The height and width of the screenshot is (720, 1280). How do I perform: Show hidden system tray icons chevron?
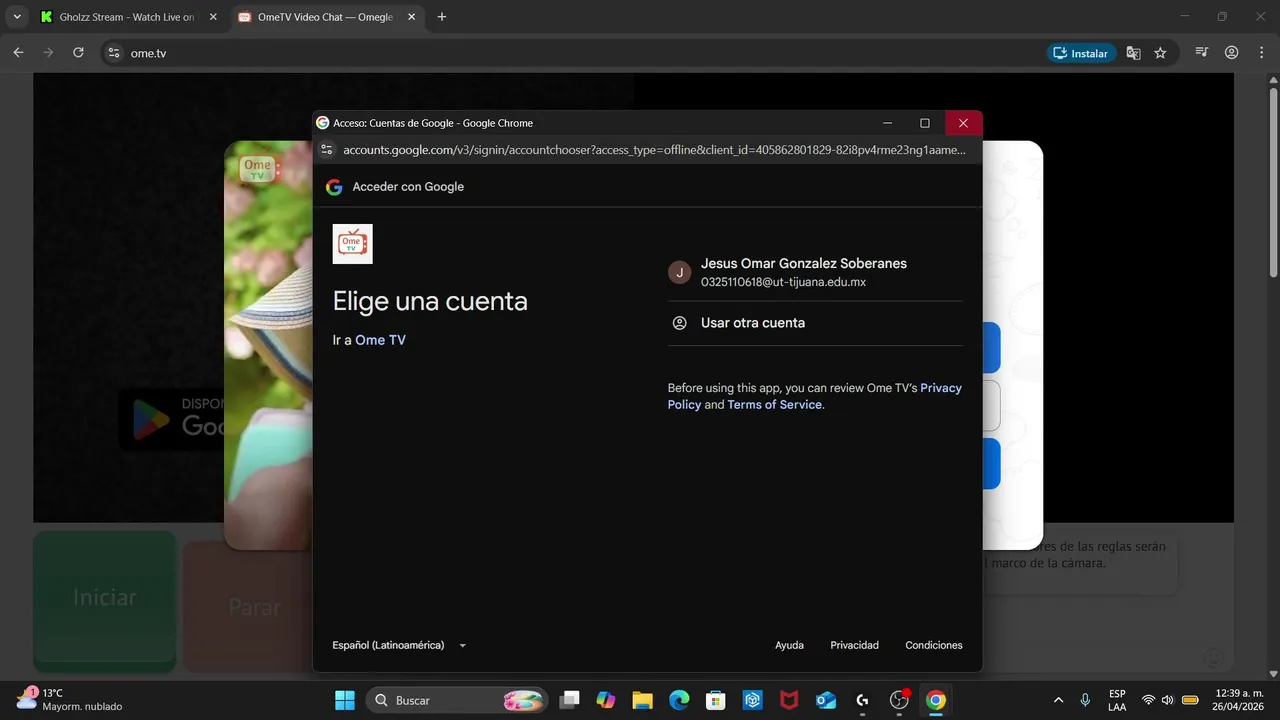click(1058, 700)
